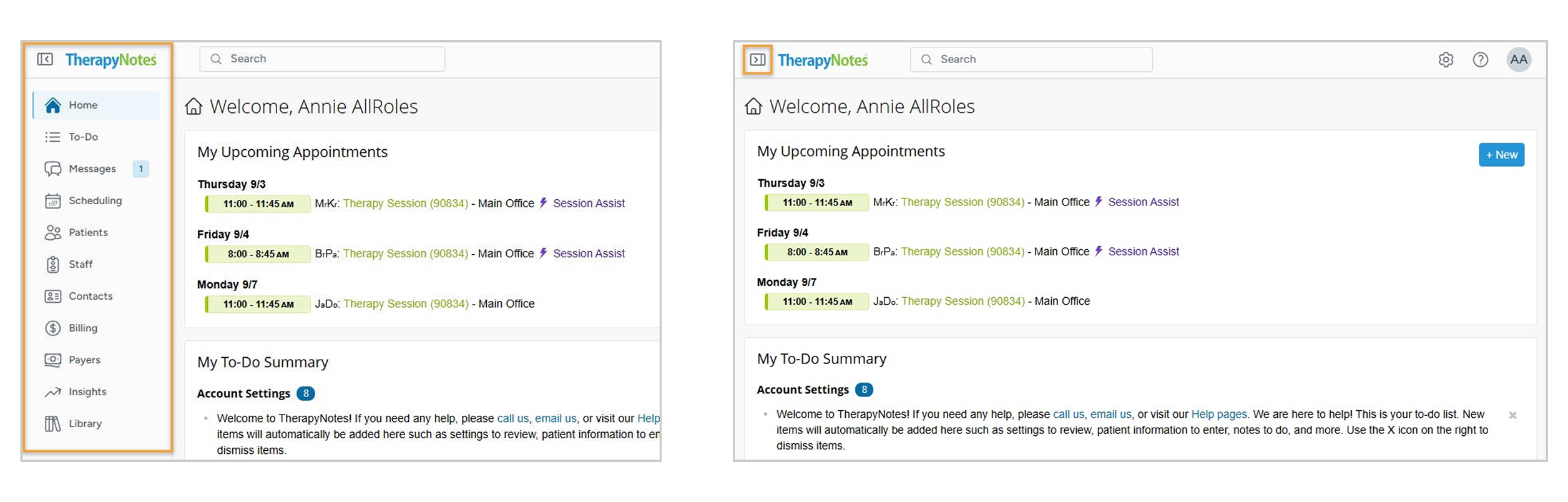
Task: Open Thursday 9/3 Therapy Session, left screenshot
Action: (x=406, y=204)
